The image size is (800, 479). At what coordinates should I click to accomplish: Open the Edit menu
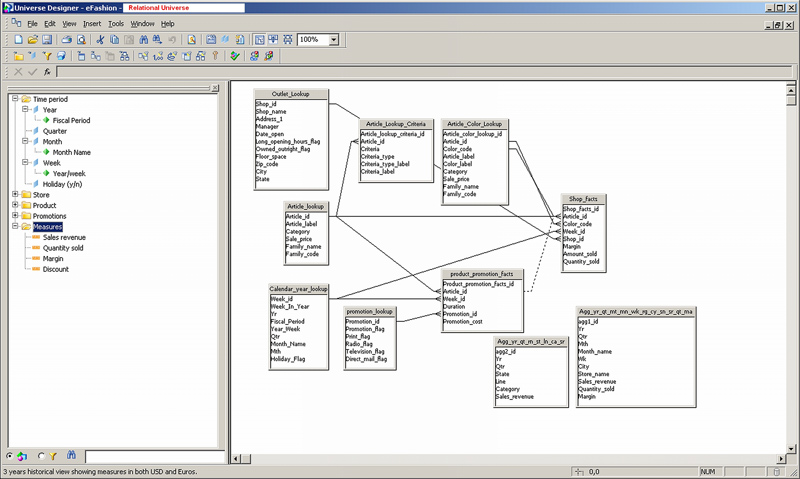point(49,23)
